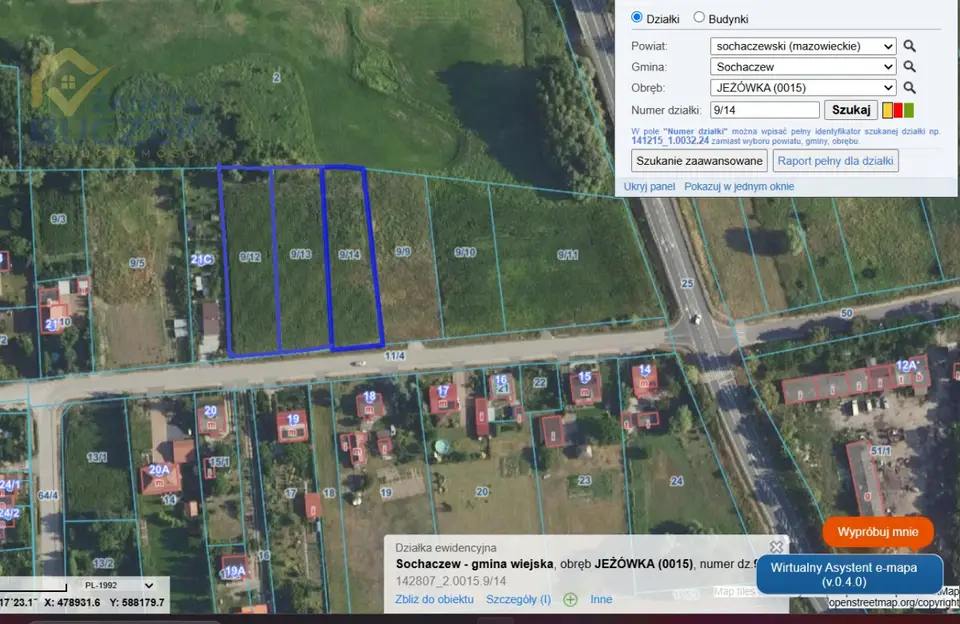The width and height of the screenshot is (960, 624).
Task: Open Szukanie zaawansowane
Action: pos(699,161)
